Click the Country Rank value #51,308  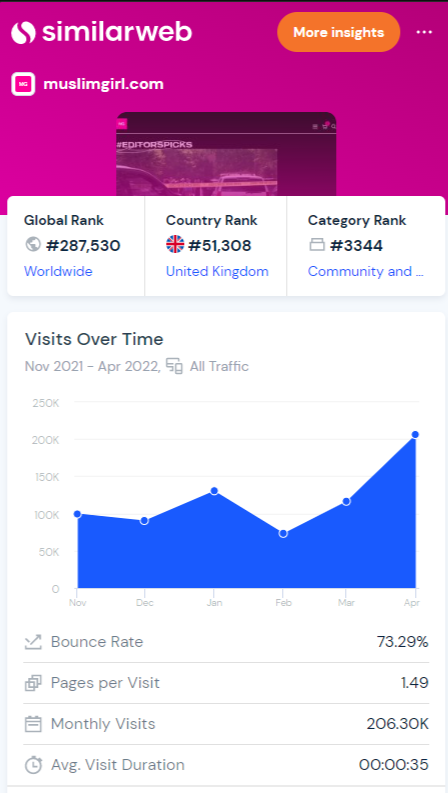219,246
